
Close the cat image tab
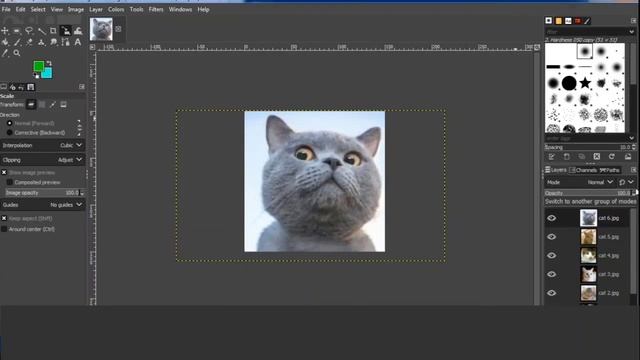point(118,29)
